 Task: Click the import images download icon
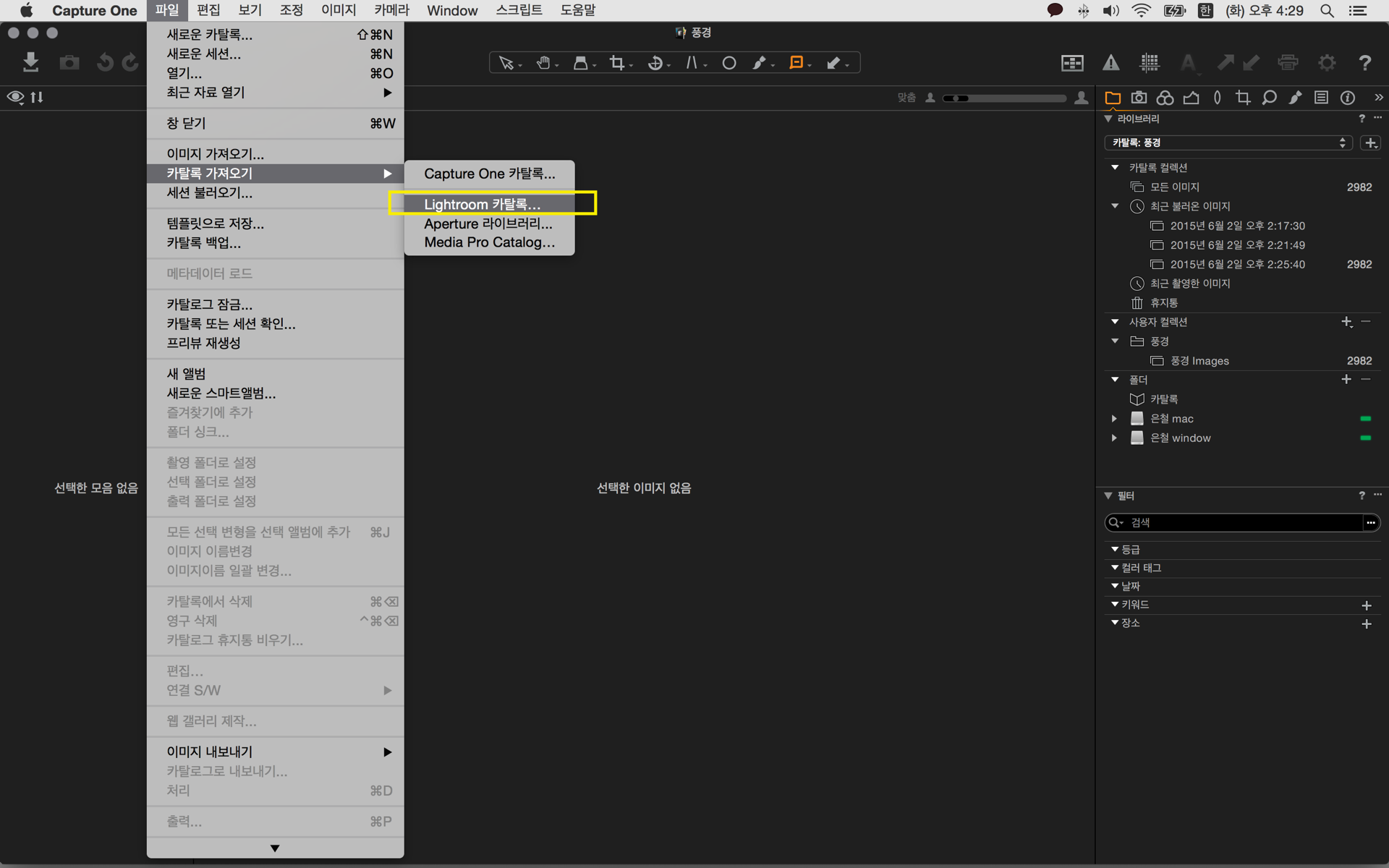(x=30, y=63)
